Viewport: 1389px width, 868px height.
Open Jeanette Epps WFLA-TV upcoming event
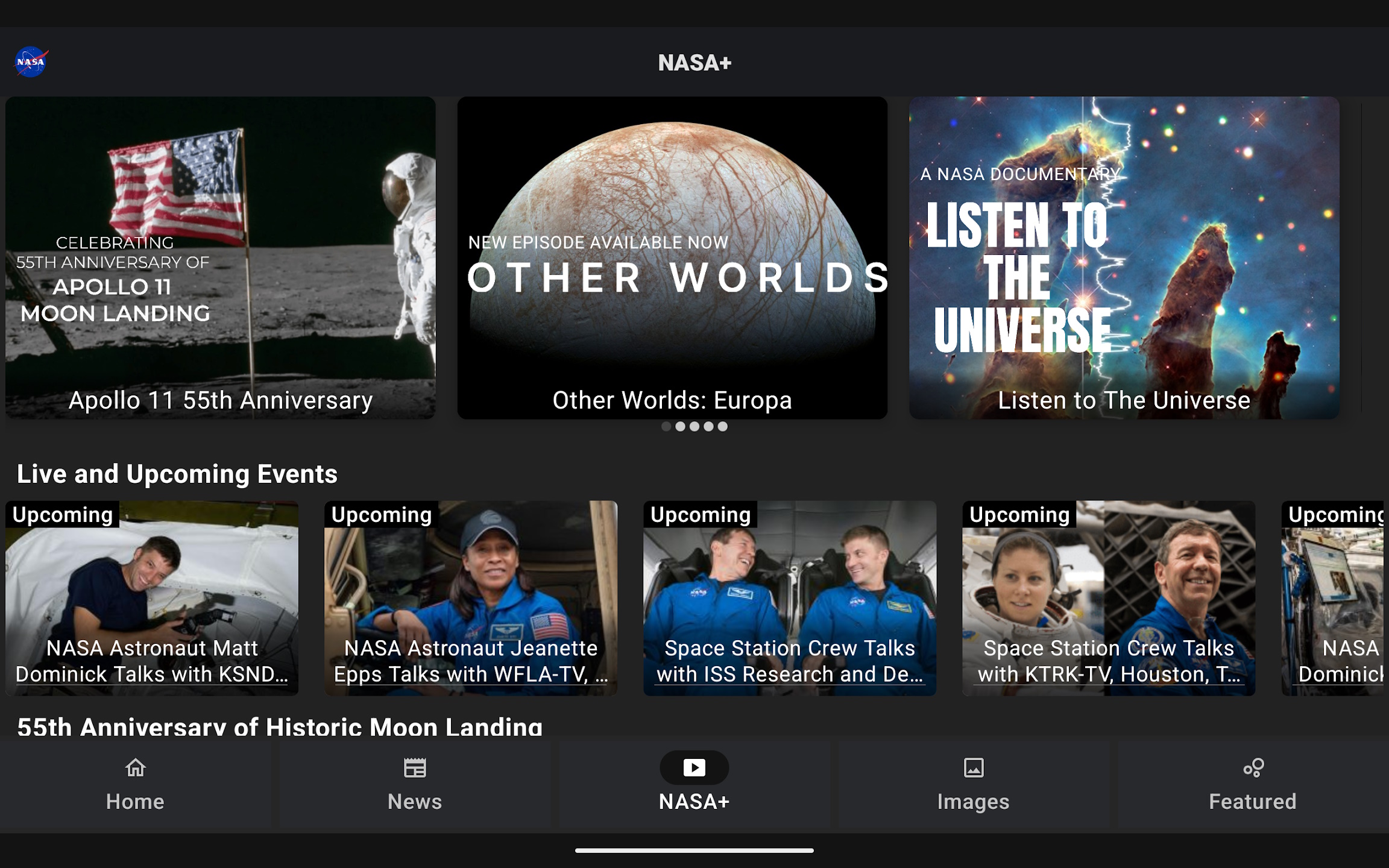(x=471, y=598)
